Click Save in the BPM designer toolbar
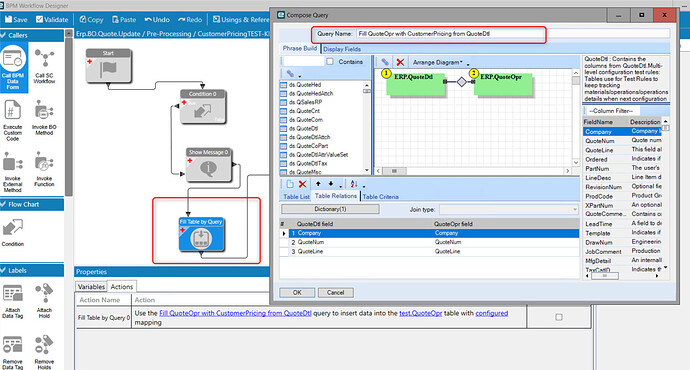The width and height of the screenshot is (690, 370). (x=16, y=19)
